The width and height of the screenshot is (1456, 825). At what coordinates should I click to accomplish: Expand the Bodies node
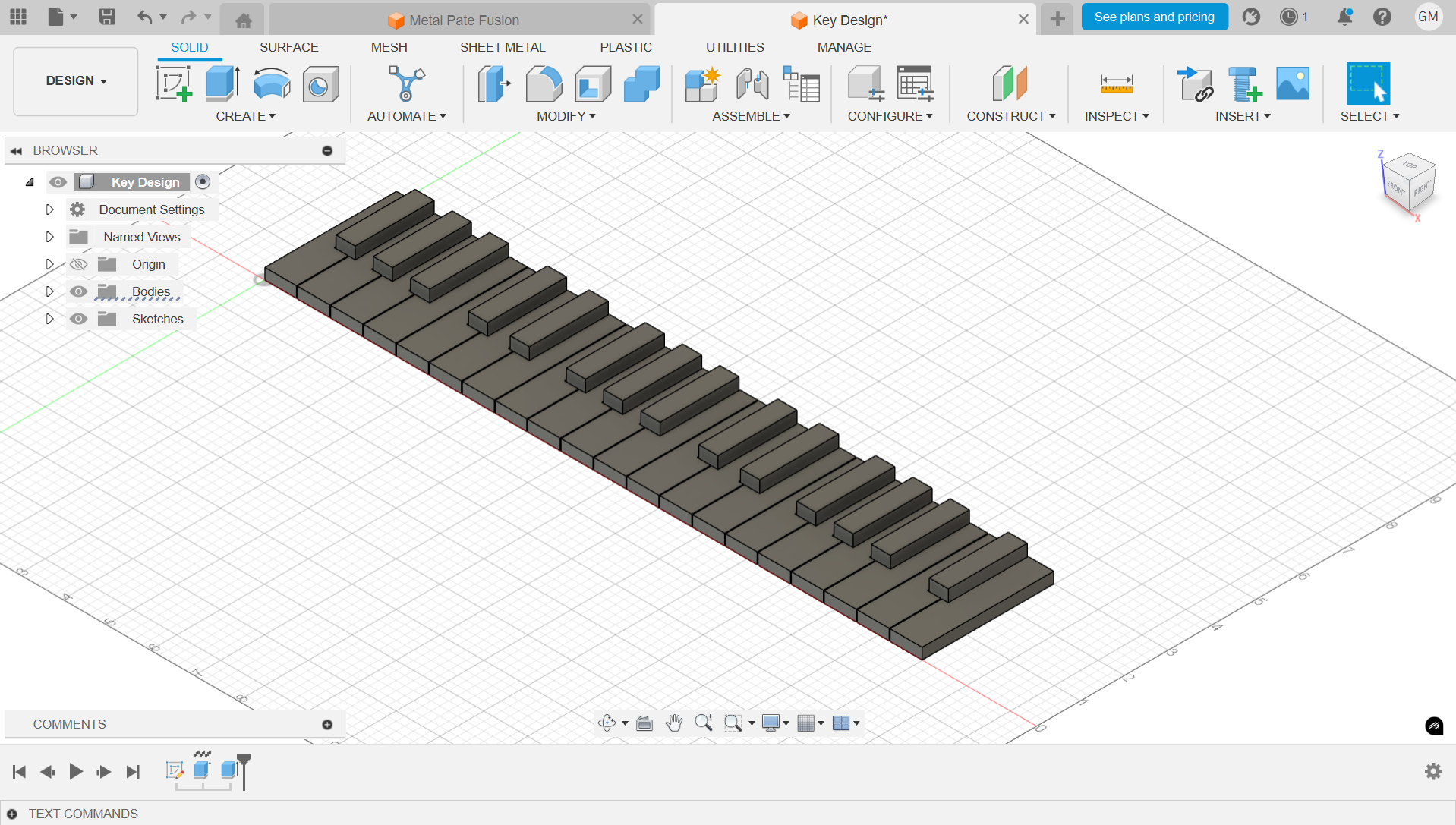49,291
